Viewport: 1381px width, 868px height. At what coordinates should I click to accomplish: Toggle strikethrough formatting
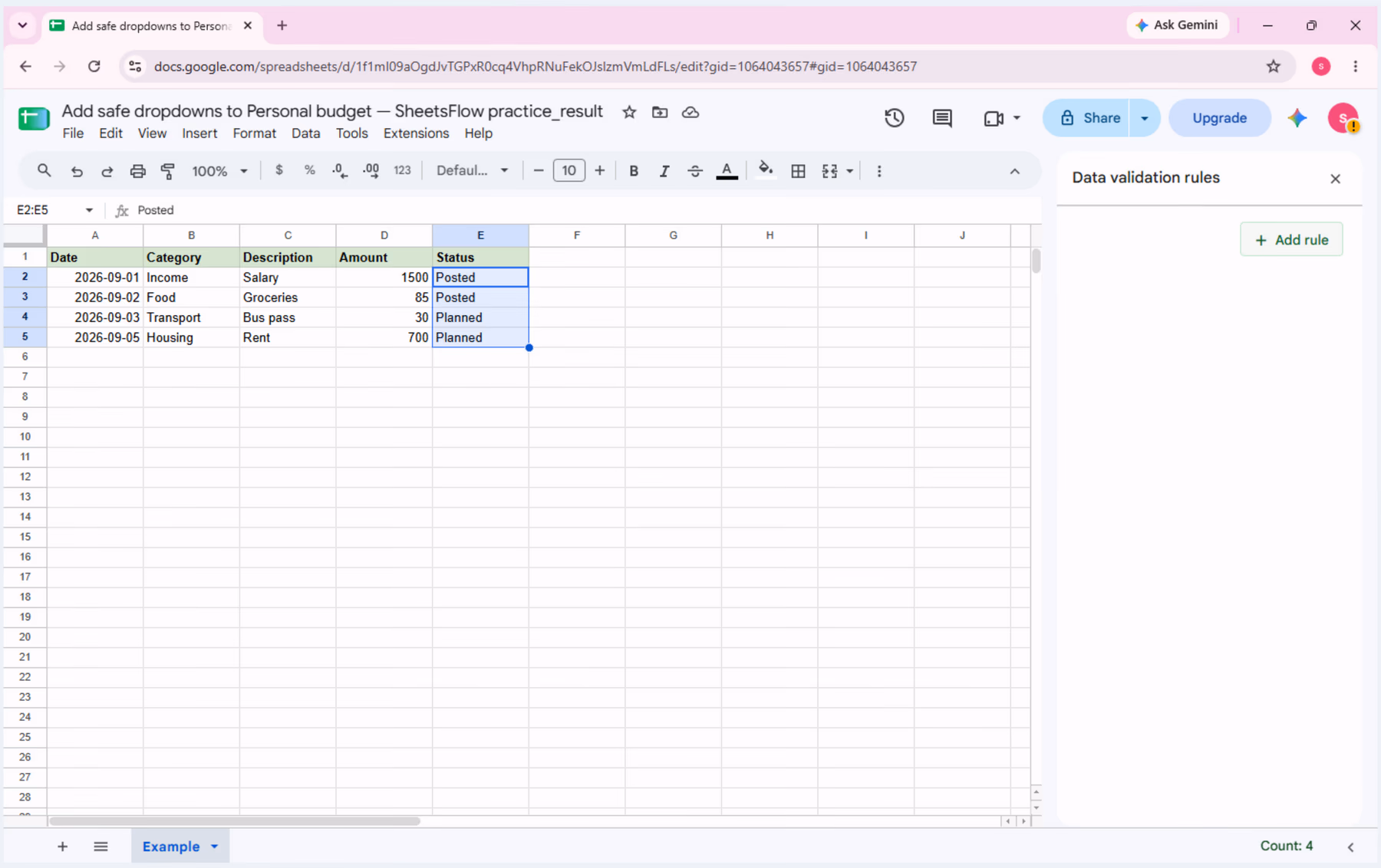coord(695,171)
